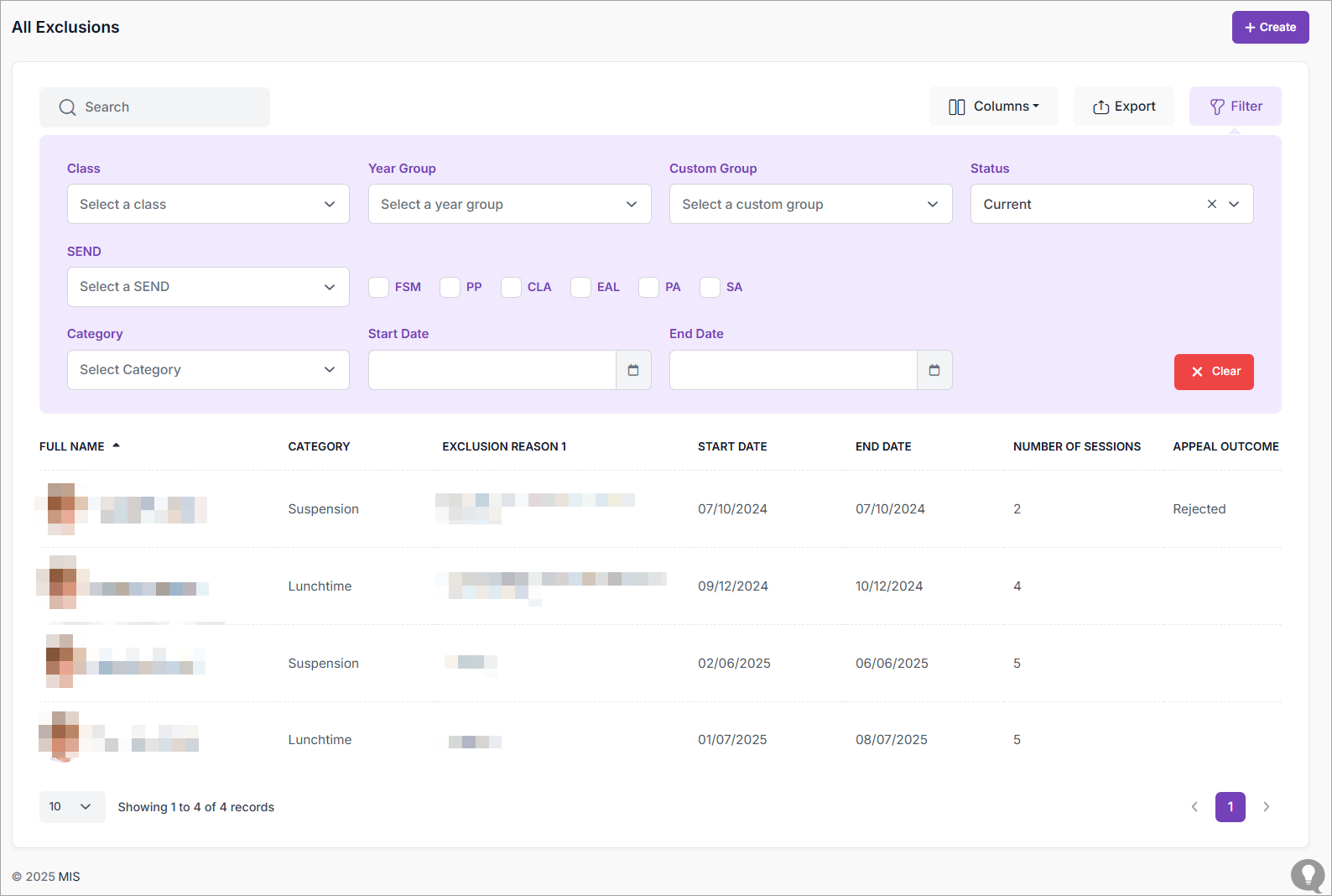Open the Year Group dropdown
The width and height of the screenshot is (1332, 896).
click(x=509, y=204)
